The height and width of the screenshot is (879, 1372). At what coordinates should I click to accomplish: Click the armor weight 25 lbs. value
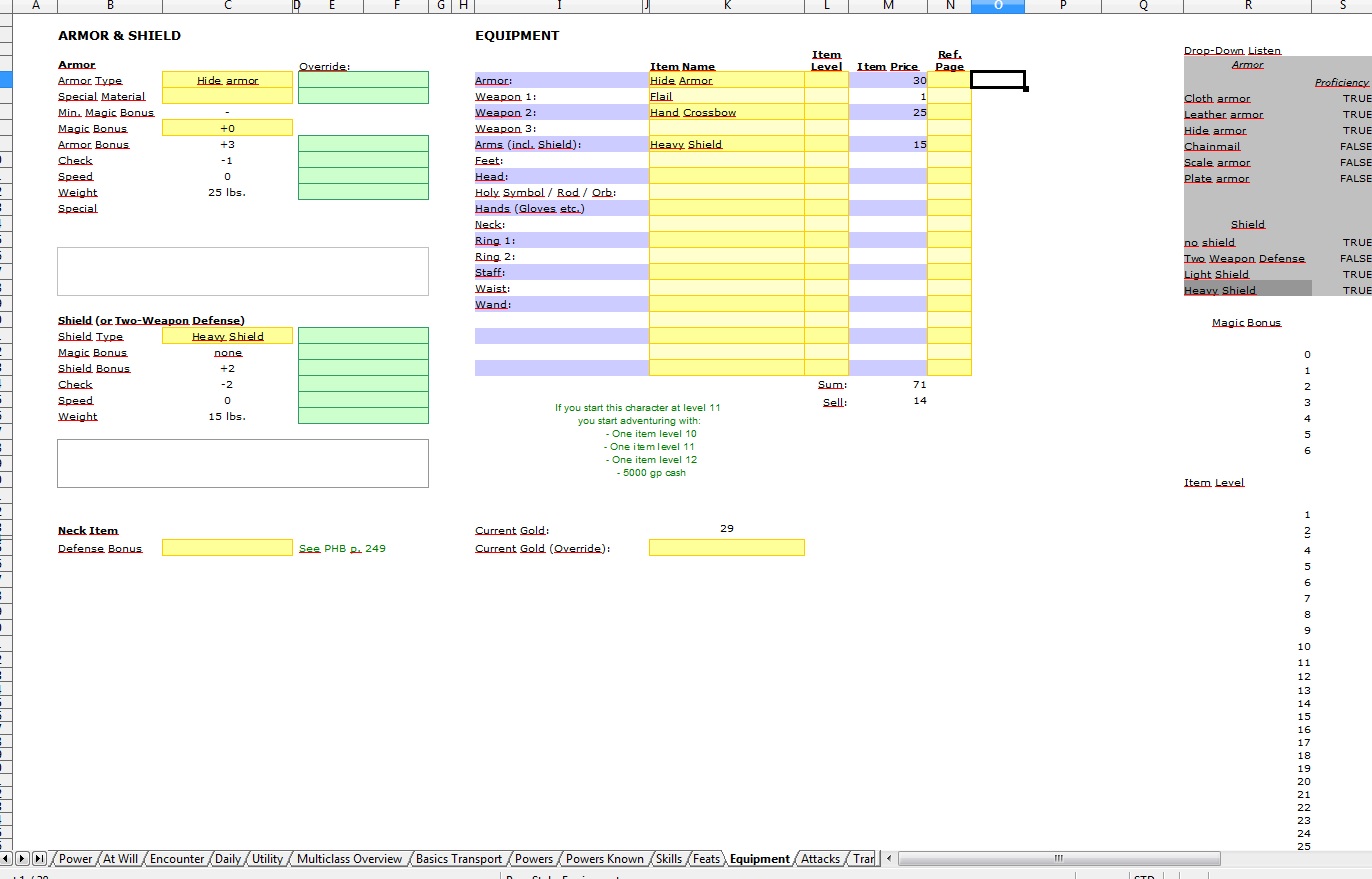pos(227,192)
